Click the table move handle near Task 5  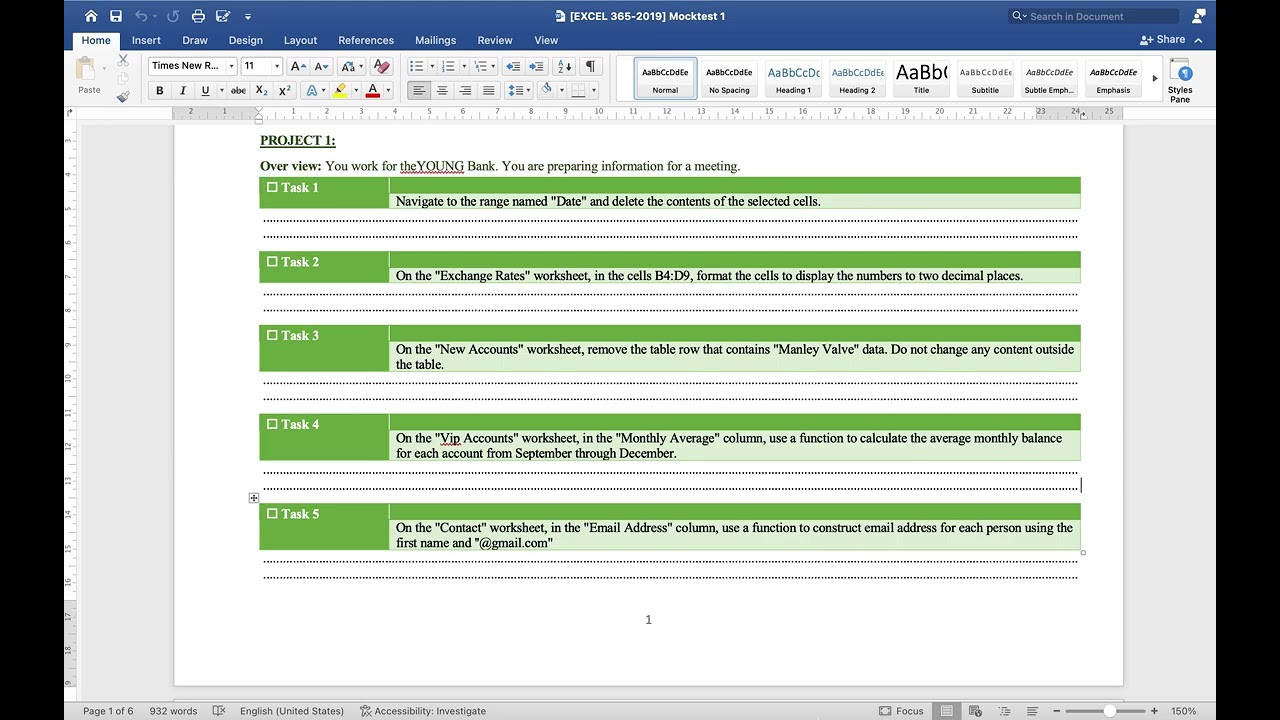click(254, 498)
